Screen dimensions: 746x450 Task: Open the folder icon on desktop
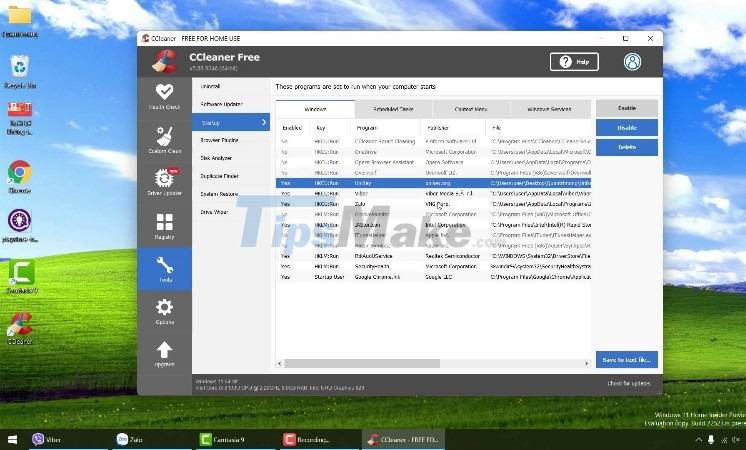(x=20, y=20)
